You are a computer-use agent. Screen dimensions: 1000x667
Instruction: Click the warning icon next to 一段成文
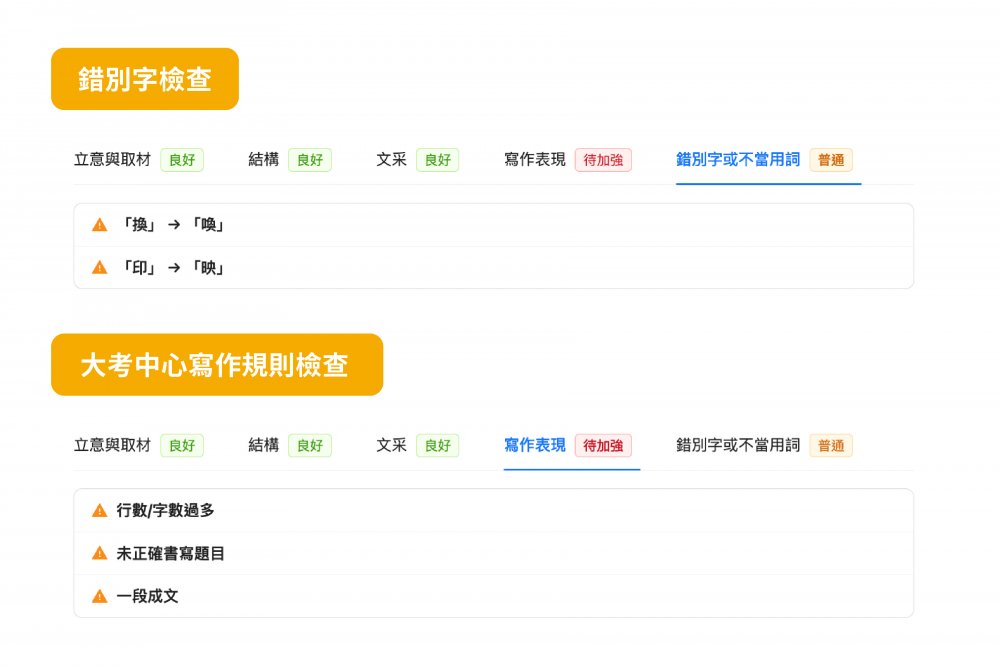pos(99,596)
